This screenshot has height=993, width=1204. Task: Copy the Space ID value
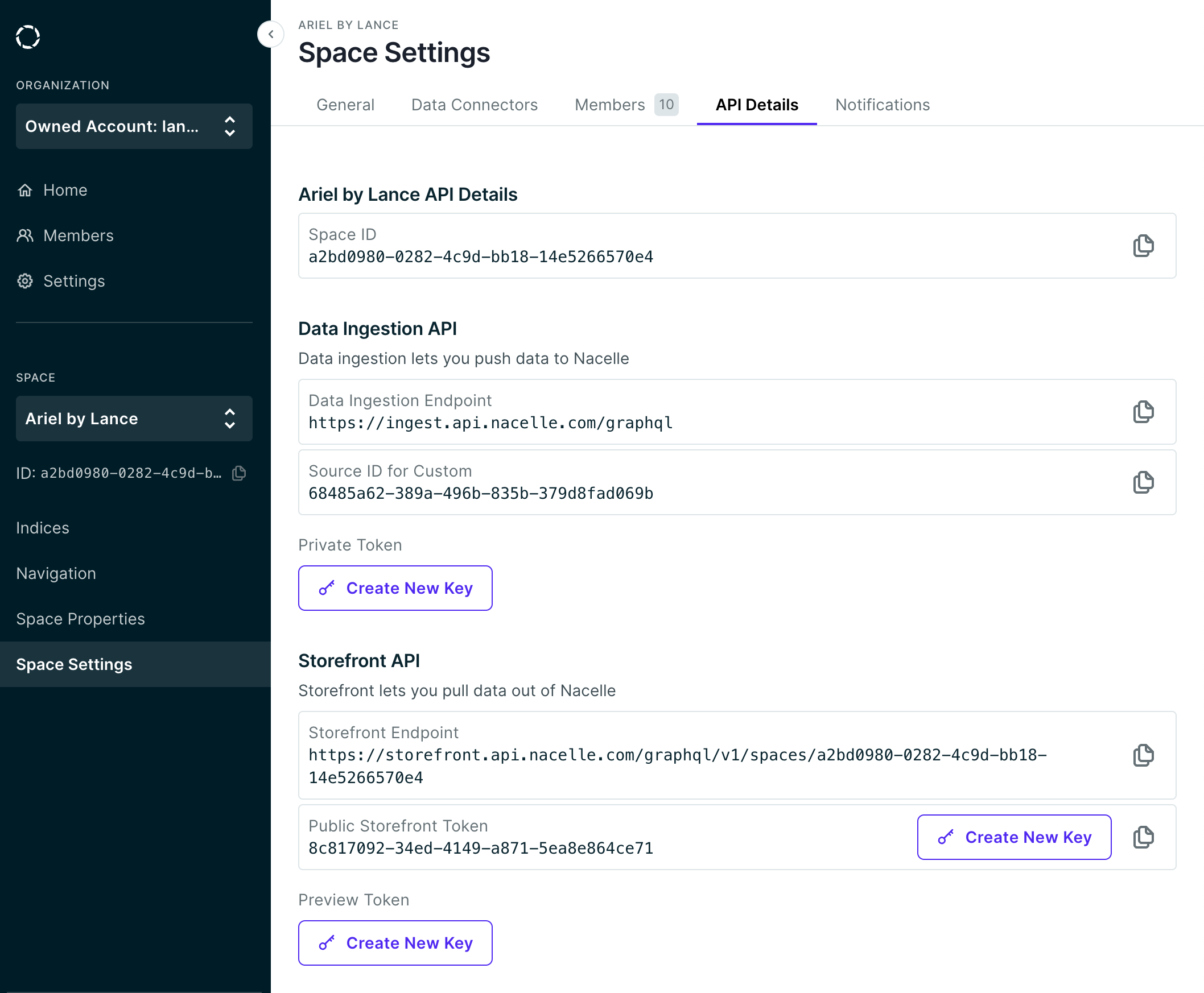[x=1143, y=246]
